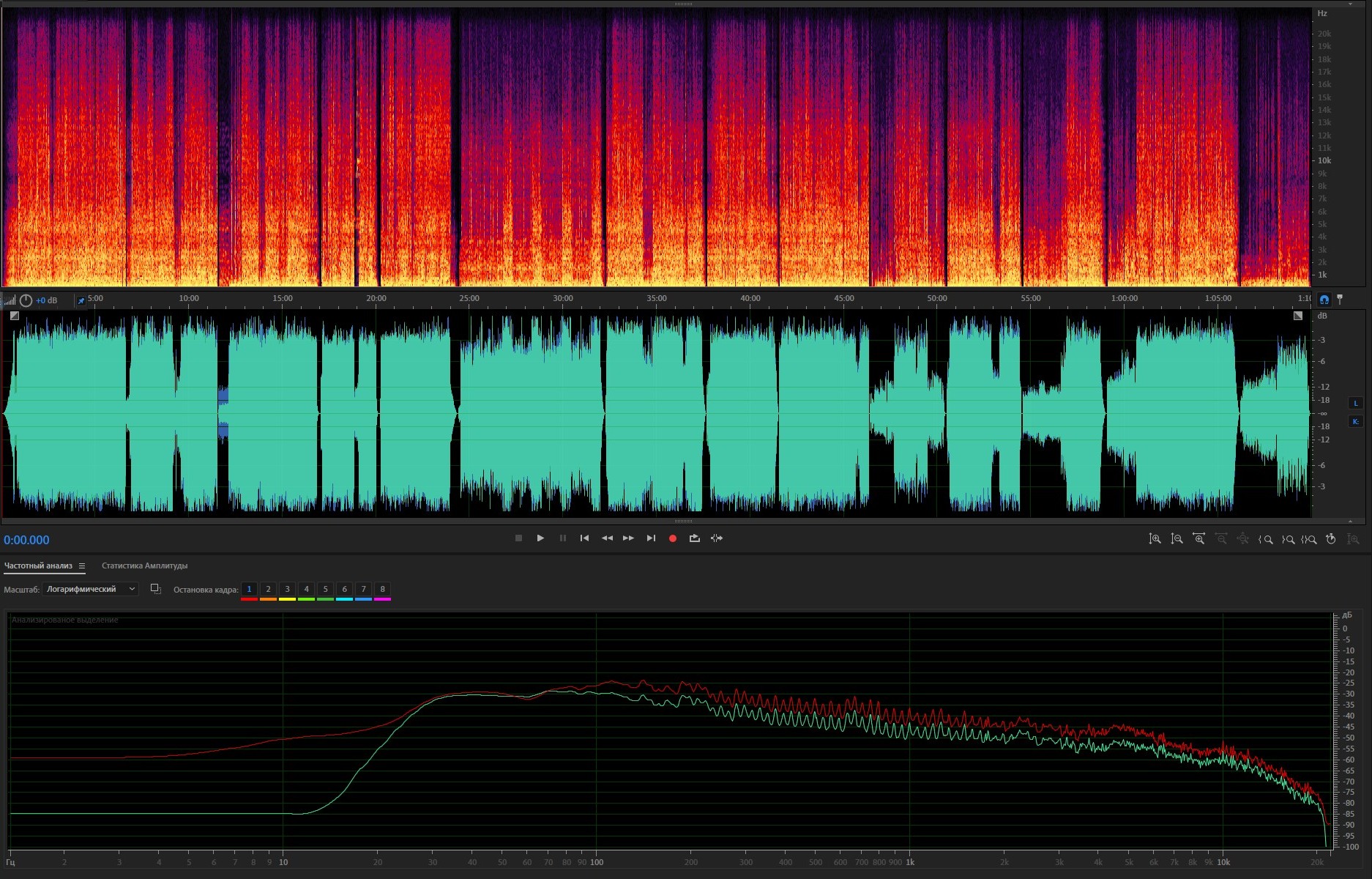Click the red Record button

[672, 538]
